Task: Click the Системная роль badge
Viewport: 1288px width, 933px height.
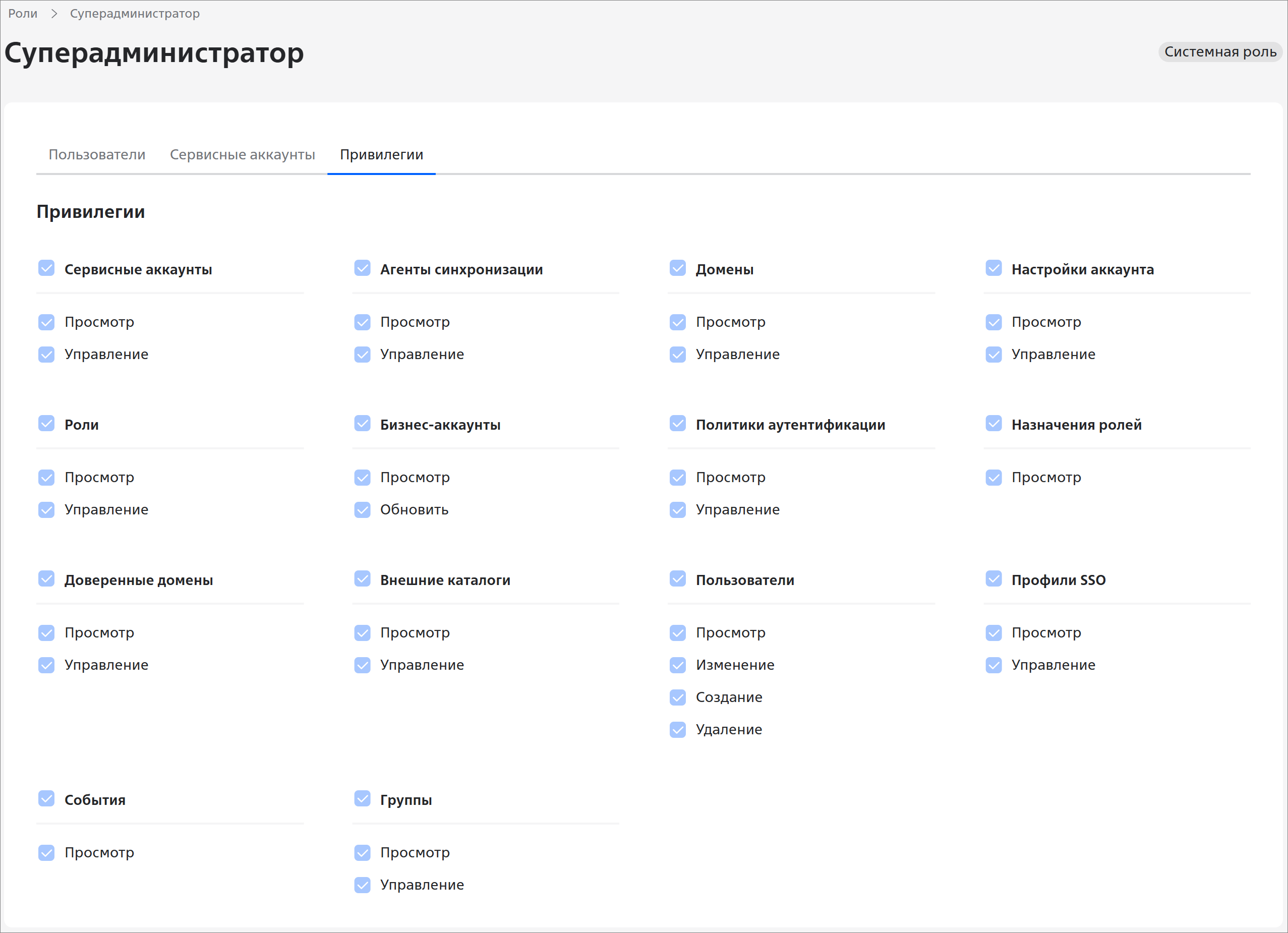Action: coord(1220,51)
